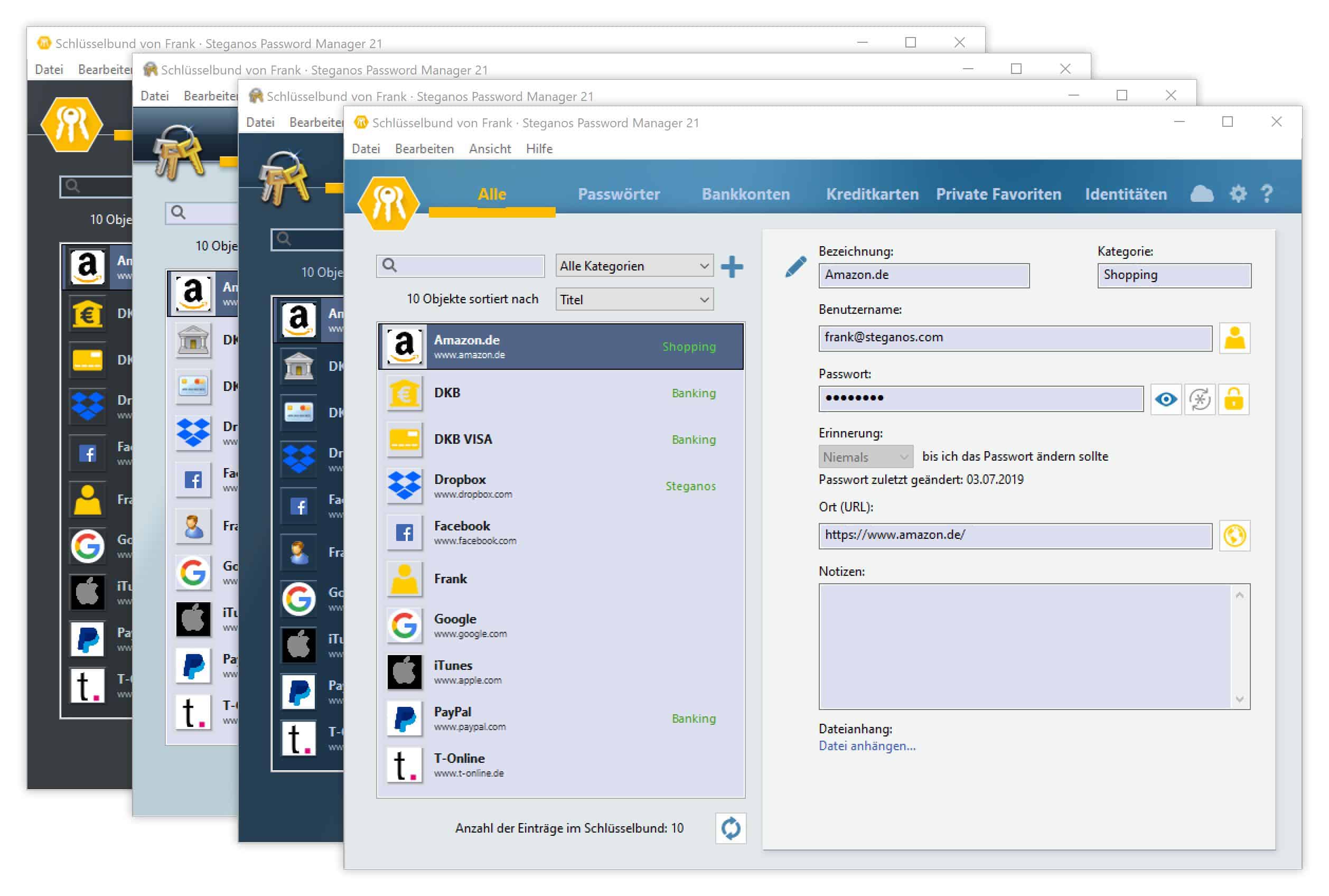1329x896 pixels.
Task: Open settings gear in the blue header
Action: click(1238, 194)
